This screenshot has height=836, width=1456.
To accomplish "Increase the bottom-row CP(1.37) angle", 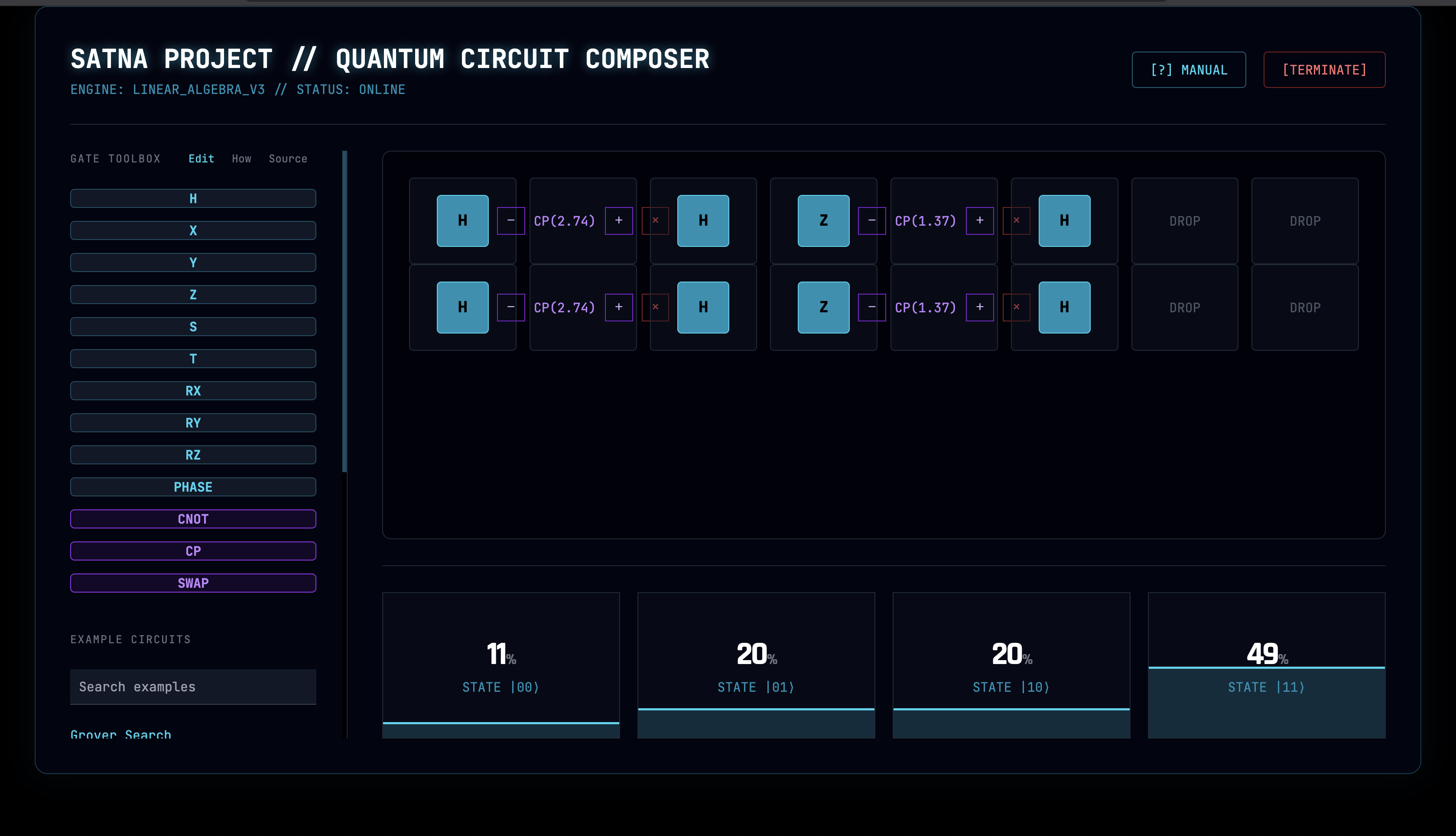I will pos(979,307).
